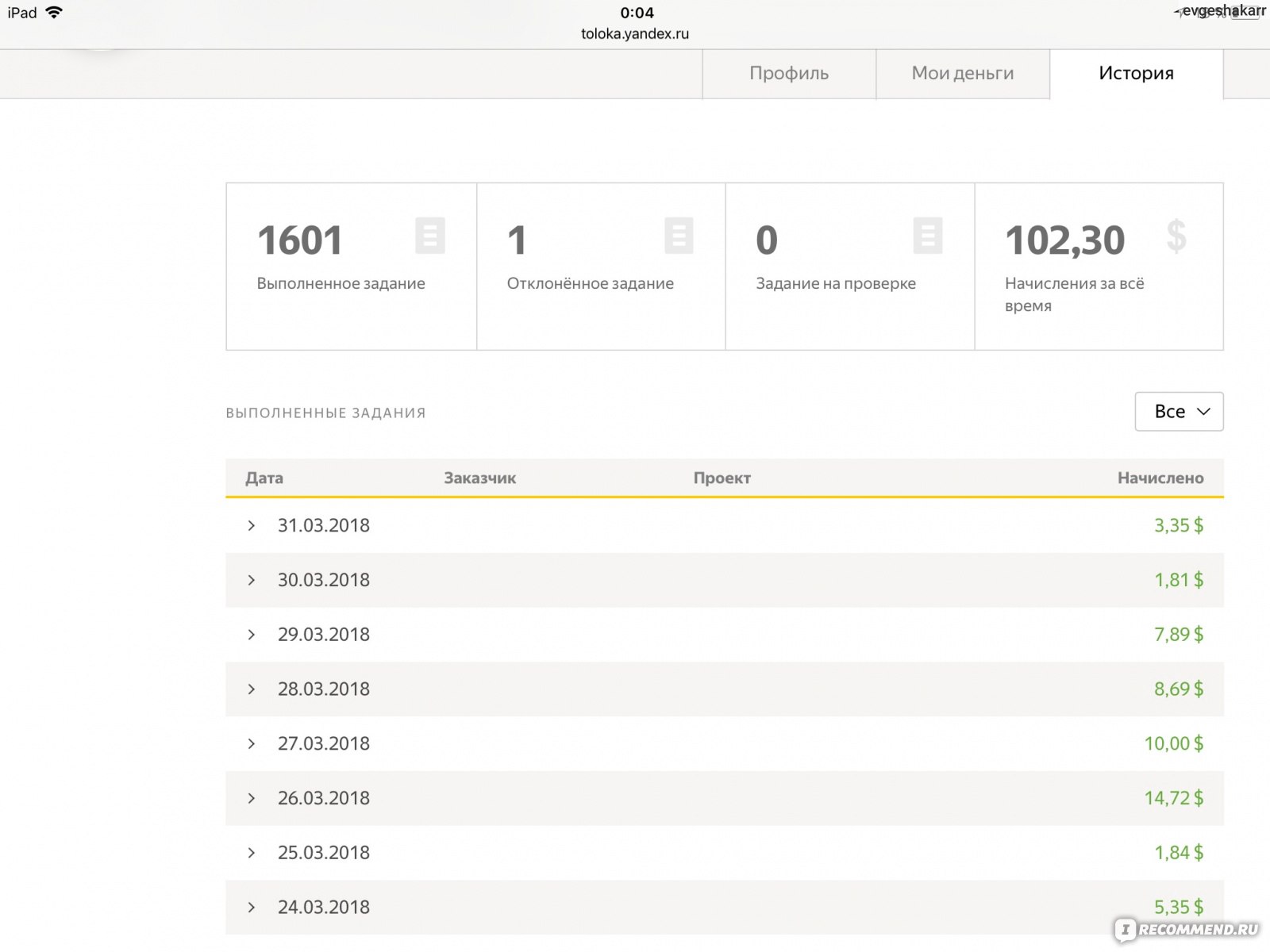Tap the 0:04 clock in status bar
The width and height of the screenshot is (1270, 952).
(637, 13)
